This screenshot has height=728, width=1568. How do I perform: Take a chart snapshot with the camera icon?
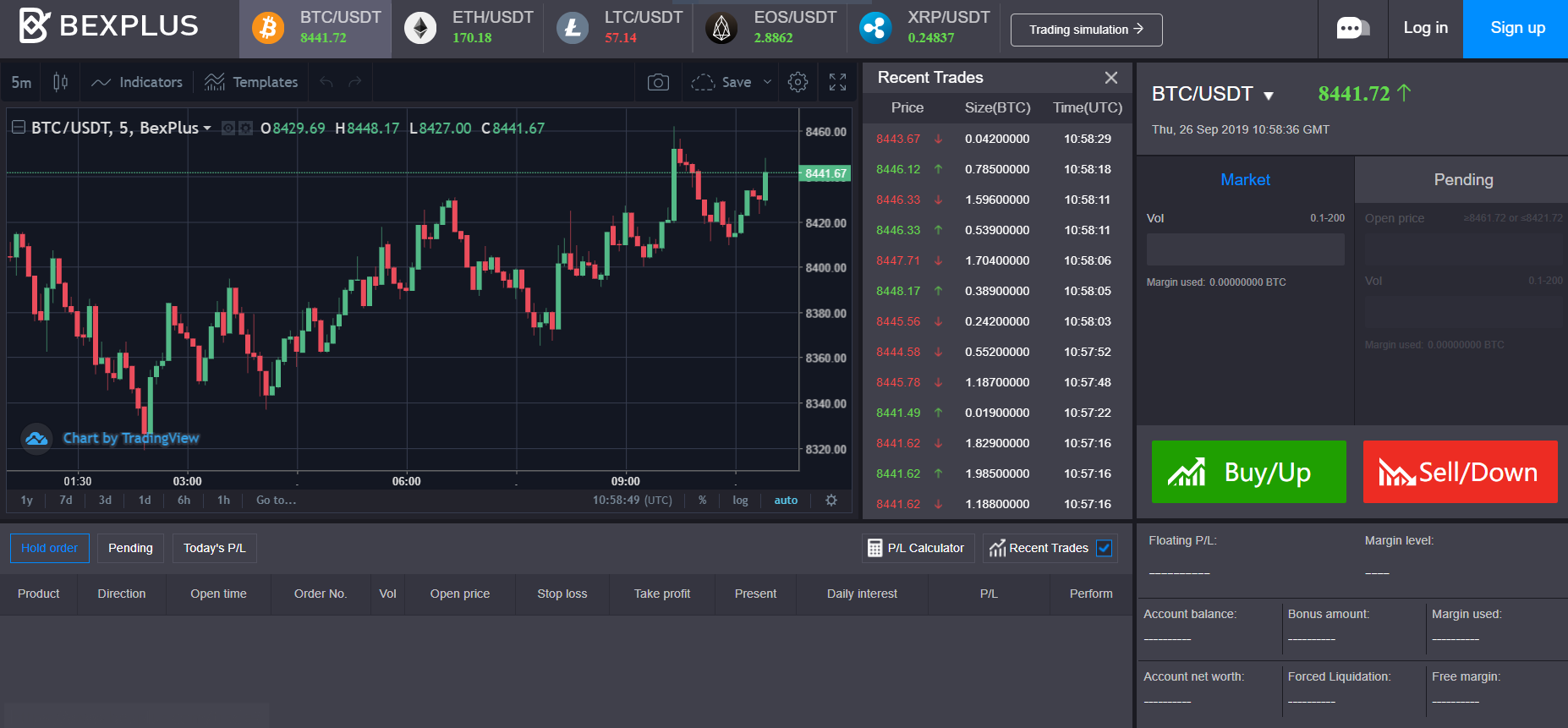coord(658,82)
